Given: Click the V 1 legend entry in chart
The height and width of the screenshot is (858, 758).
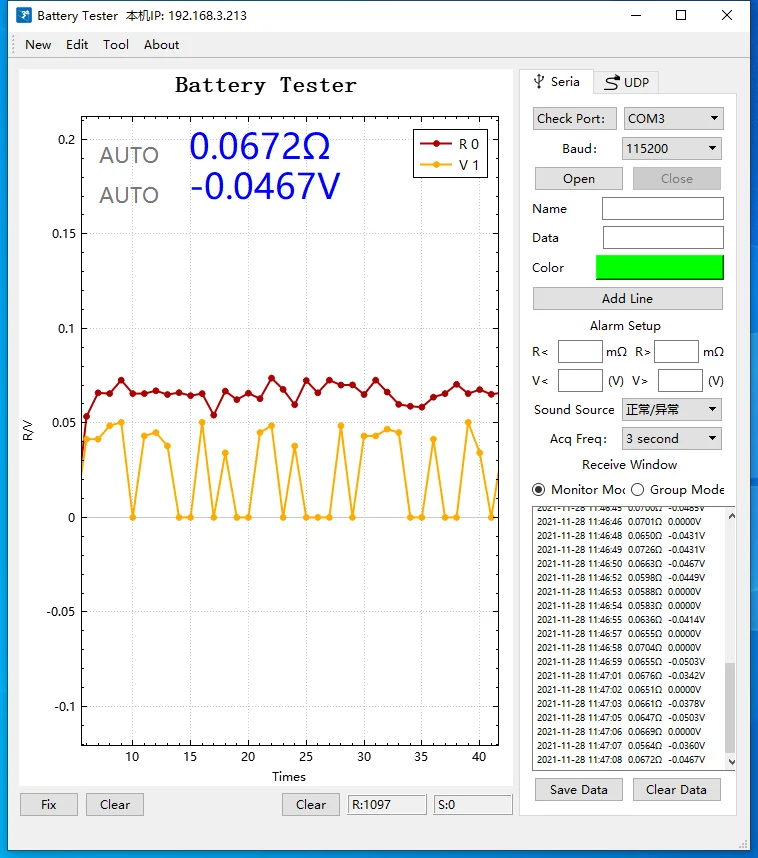Looking at the screenshot, I should 451,165.
